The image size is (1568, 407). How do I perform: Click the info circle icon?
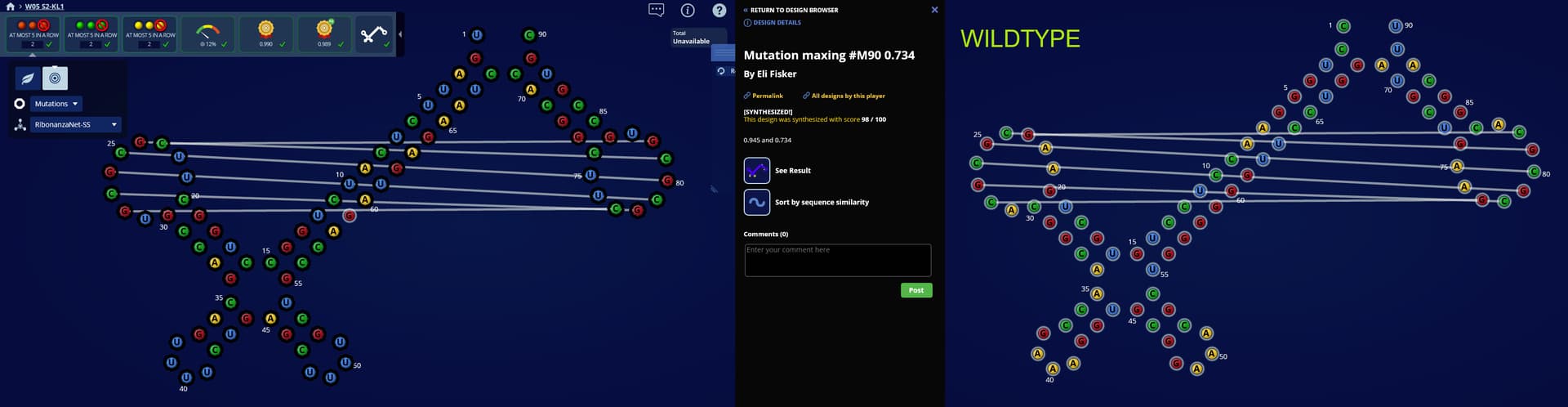pos(688,10)
